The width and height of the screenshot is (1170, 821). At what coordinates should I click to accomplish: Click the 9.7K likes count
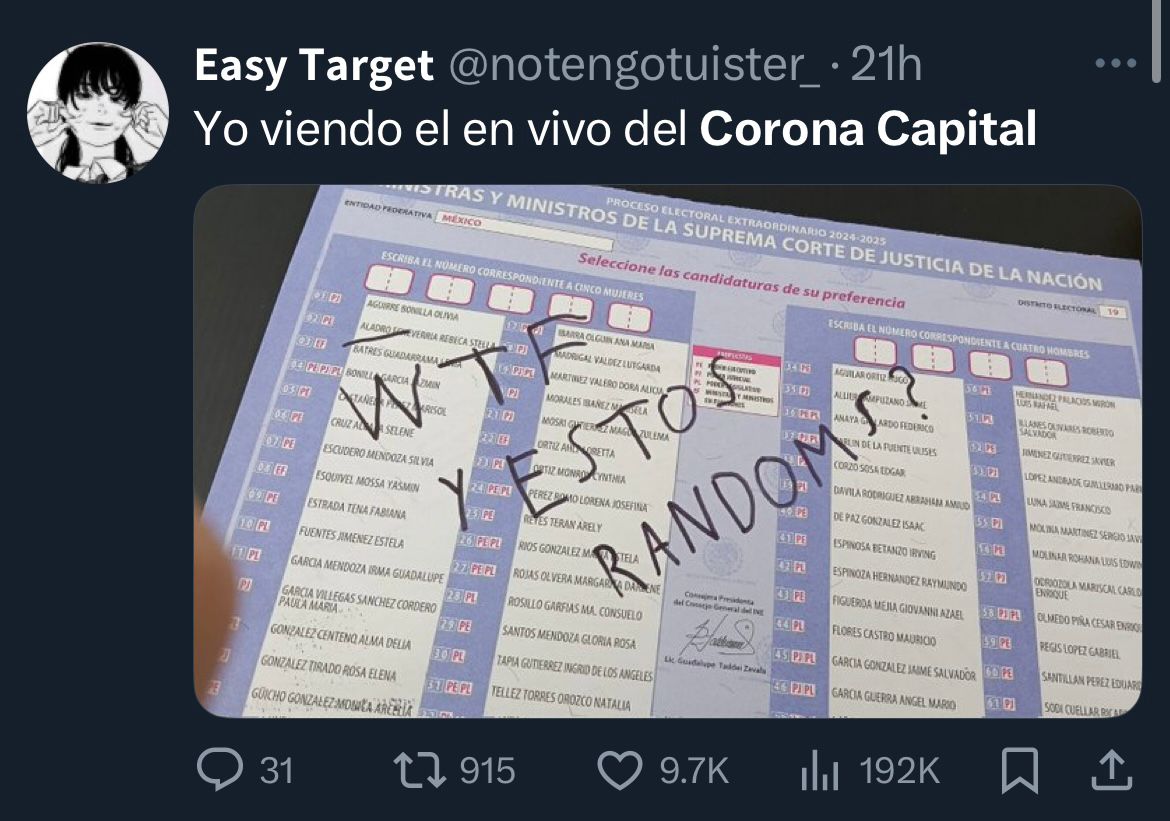(695, 771)
